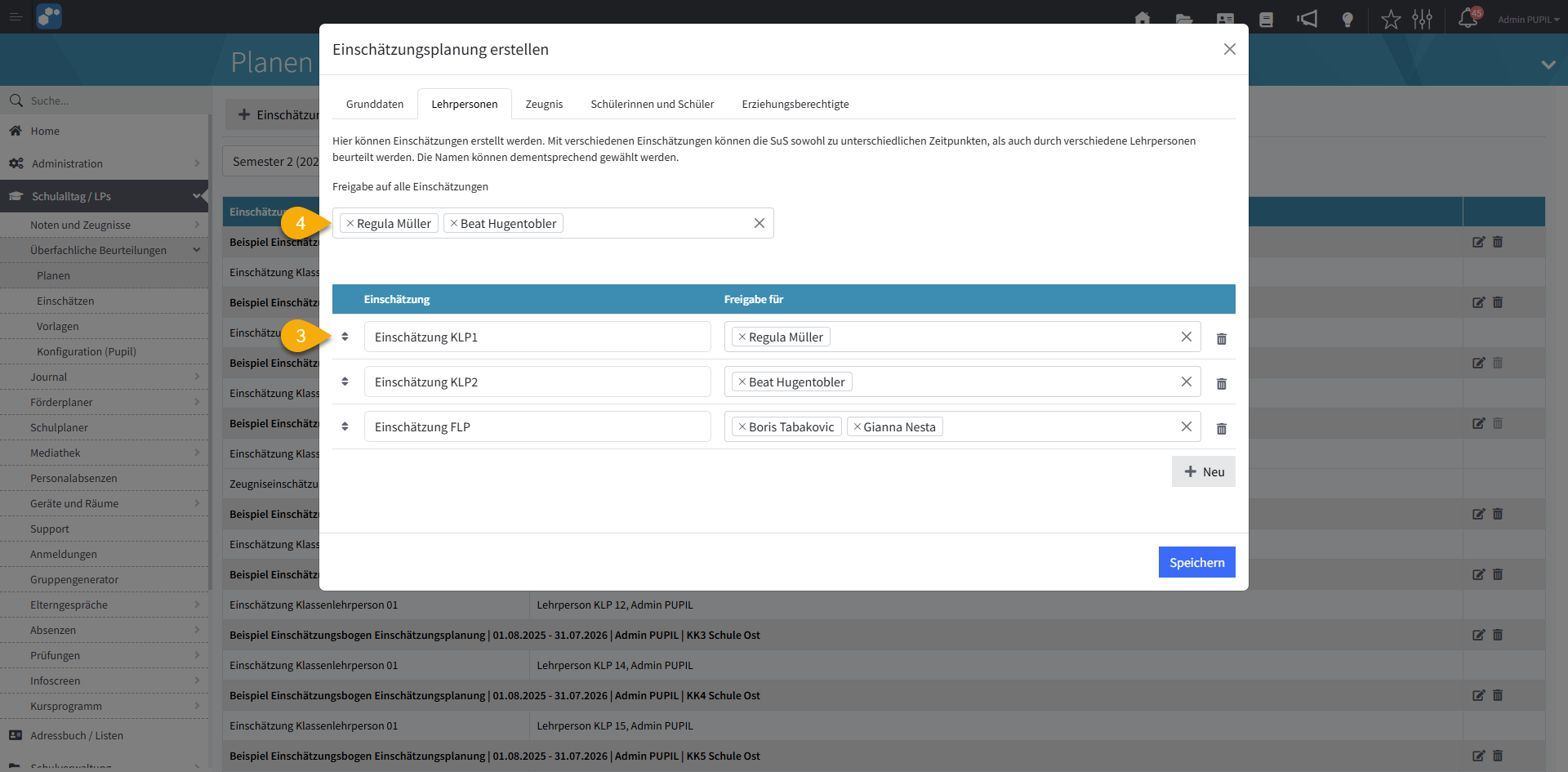Screen dimensions: 1568x772
Task: Clear all teachers in KLP1 Freigabe field
Action: [1187, 337]
